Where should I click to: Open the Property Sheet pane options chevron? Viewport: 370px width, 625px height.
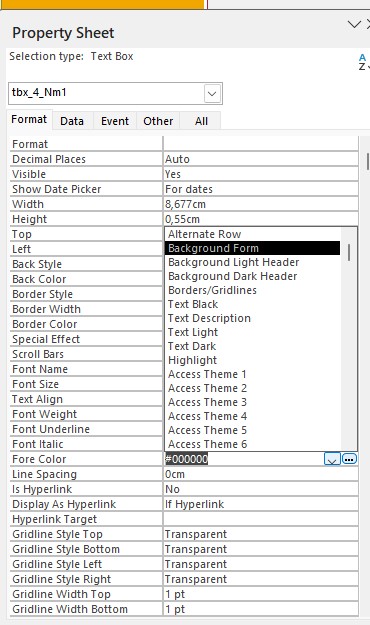point(354,25)
